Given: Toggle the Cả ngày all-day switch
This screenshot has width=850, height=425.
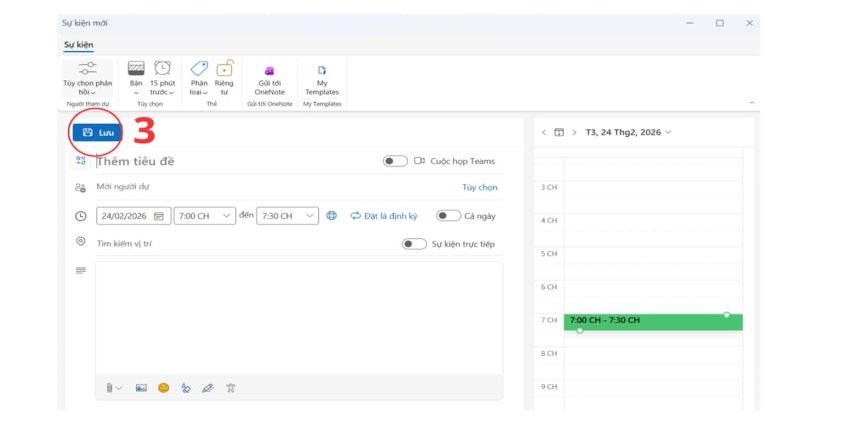Looking at the screenshot, I should point(448,216).
